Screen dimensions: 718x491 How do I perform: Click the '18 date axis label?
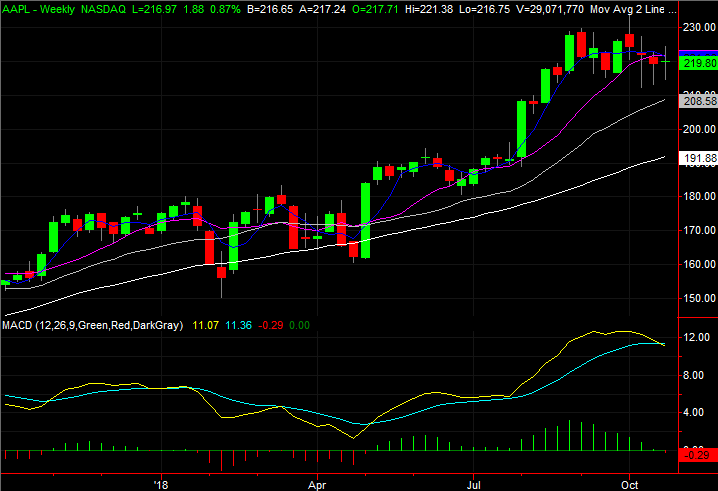161,485
